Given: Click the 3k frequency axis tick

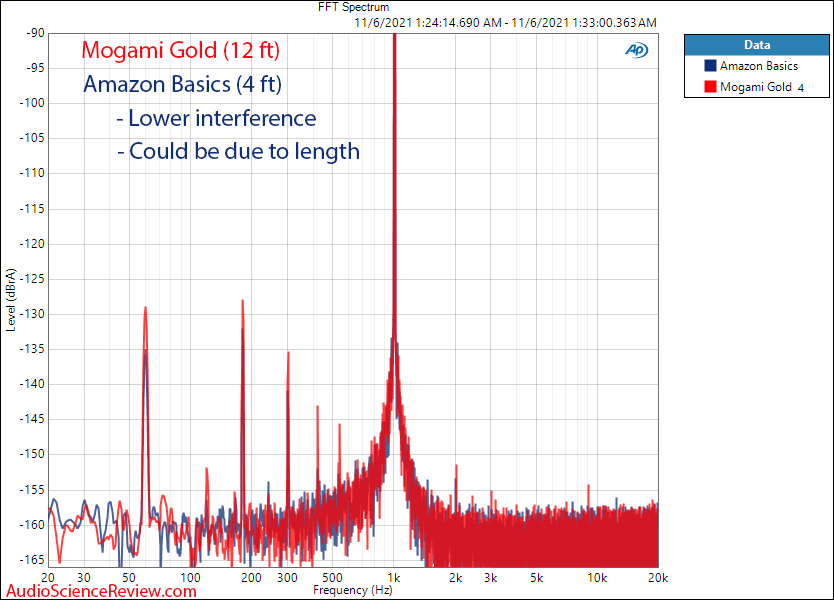Looking at the screenshot, I should (x=490, y=578).
